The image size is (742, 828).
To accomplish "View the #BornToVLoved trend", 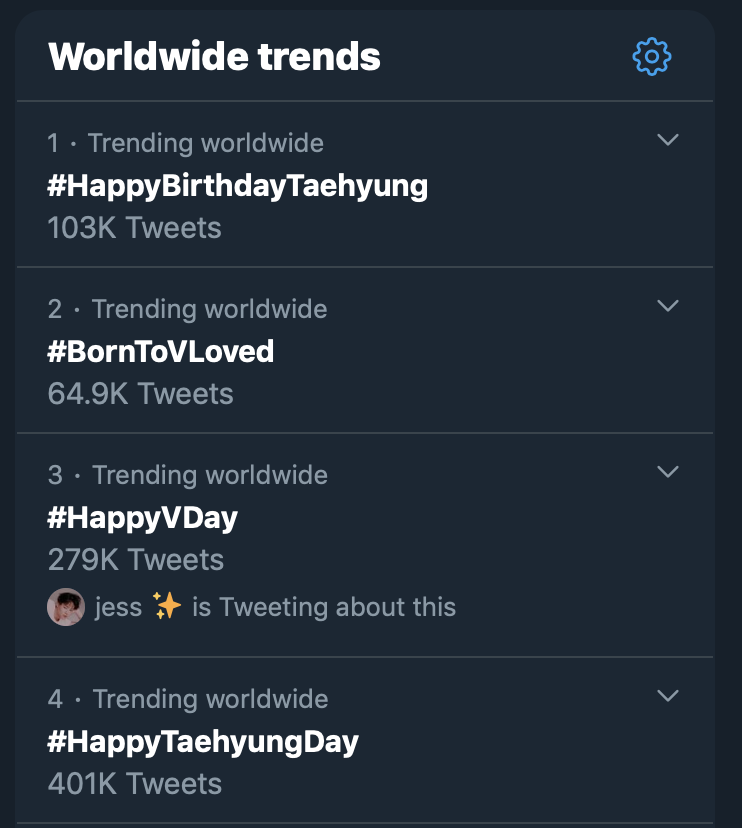I will pos(161,352).
